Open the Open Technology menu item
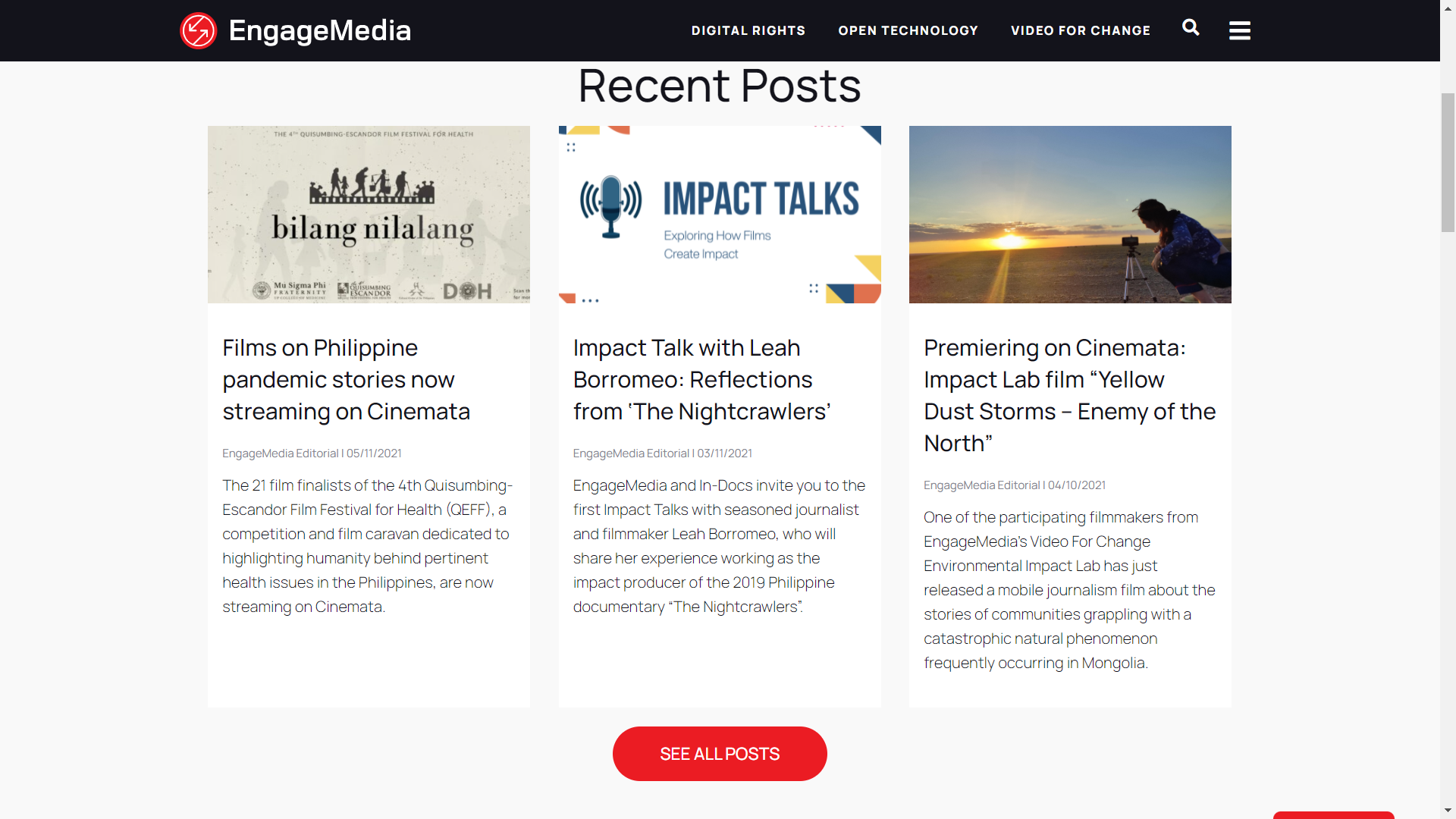This screenshot has width=1456, height=819. coord(908,31)
